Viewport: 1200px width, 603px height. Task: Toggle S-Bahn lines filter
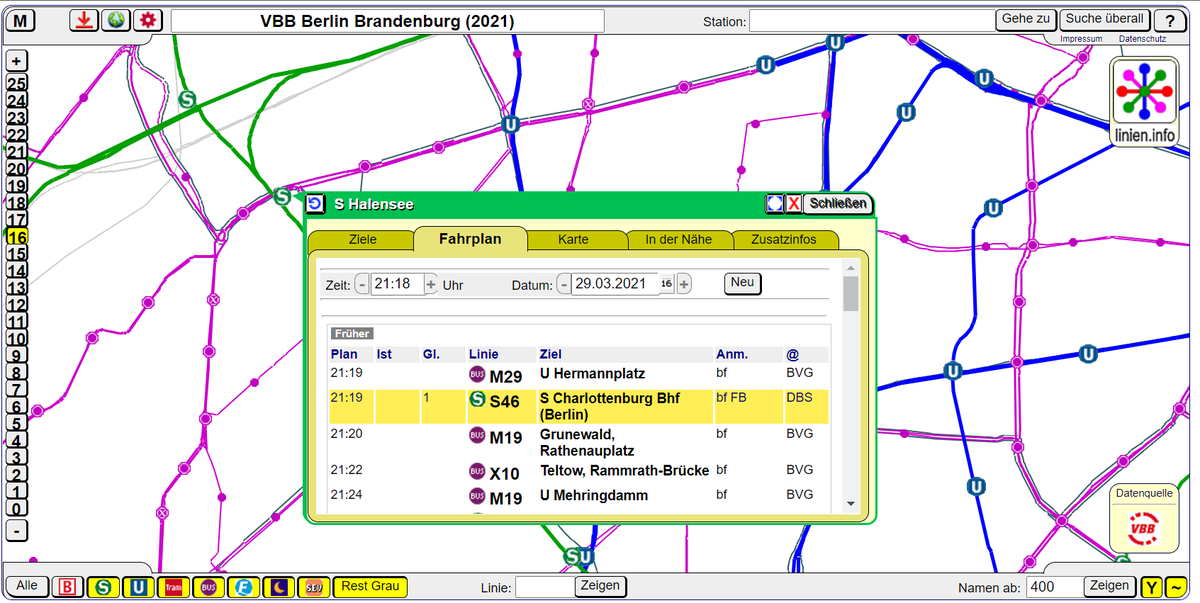pos(103,587)
